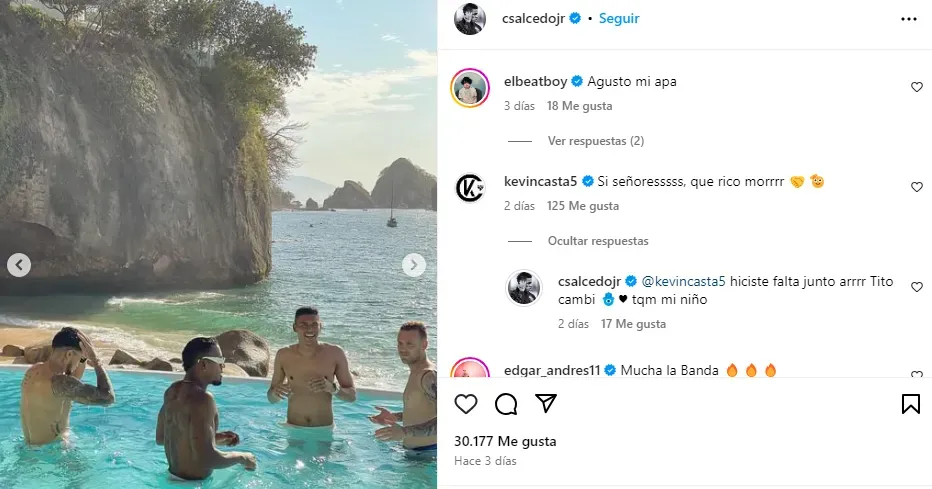The width and height of the screenshot is (932, 489).
Task: Like csalcedojr's reply comment
Action: point(916,288)
